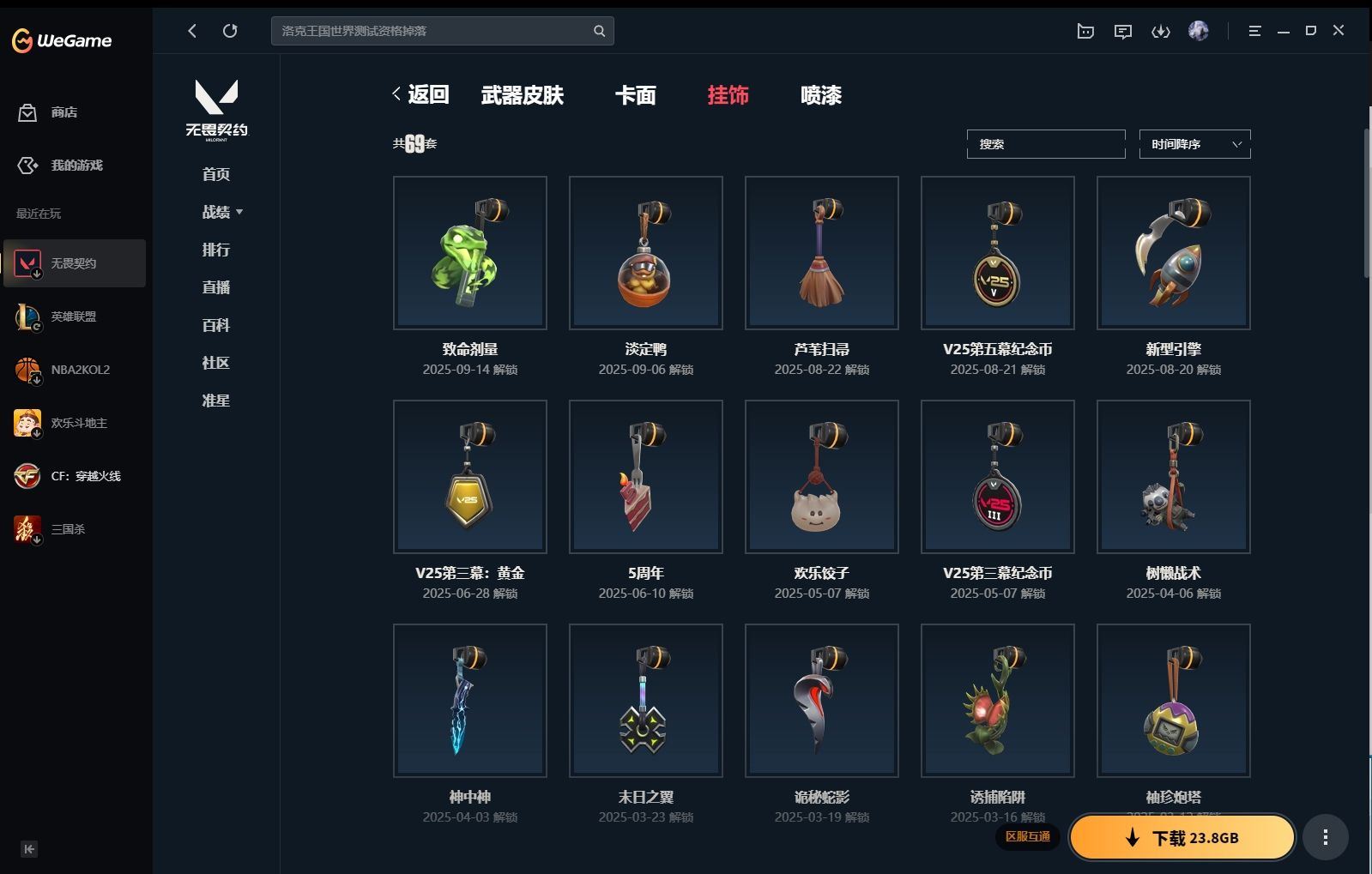Open 英雄联盟 in the game list
The width and height of the screenshot is (1372, 874).
click(74, 316)
